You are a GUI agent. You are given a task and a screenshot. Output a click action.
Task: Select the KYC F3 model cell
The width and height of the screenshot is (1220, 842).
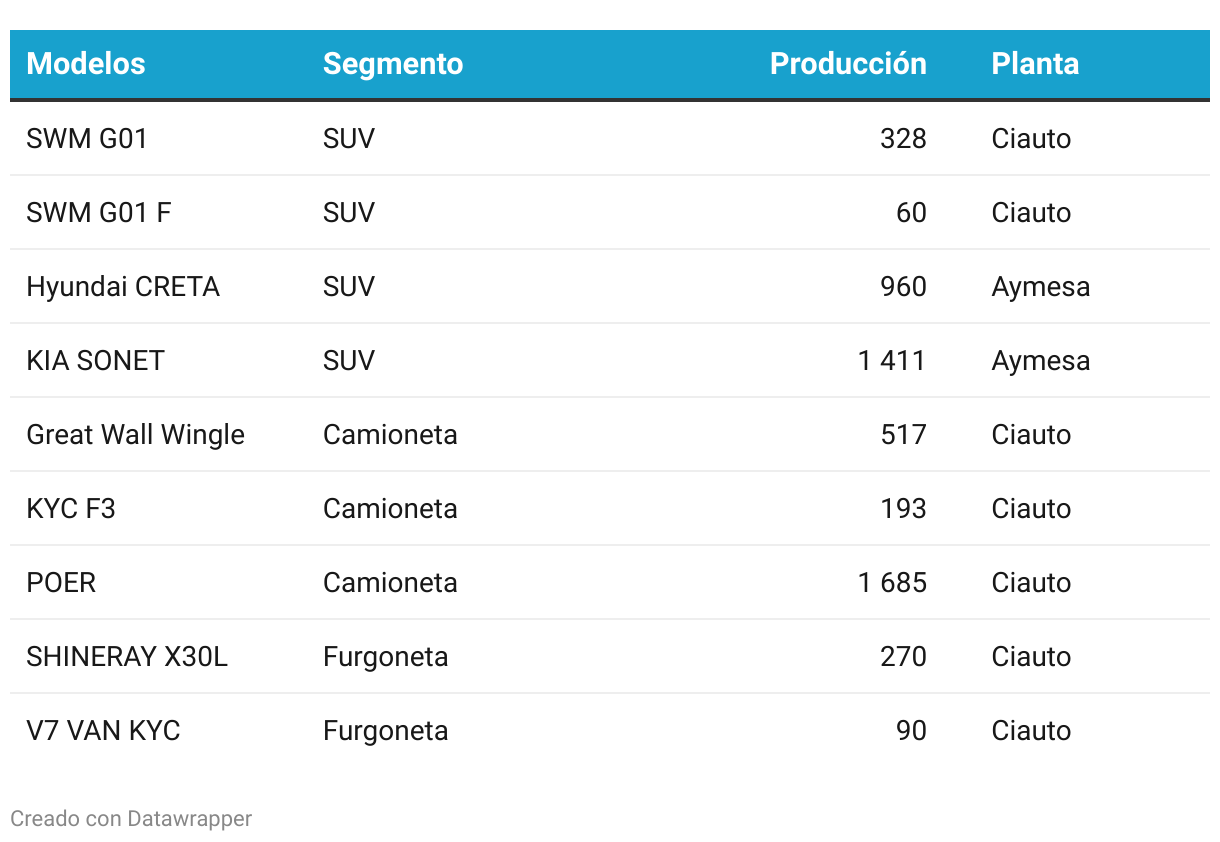pyautogui.click(x=71, y=508)
